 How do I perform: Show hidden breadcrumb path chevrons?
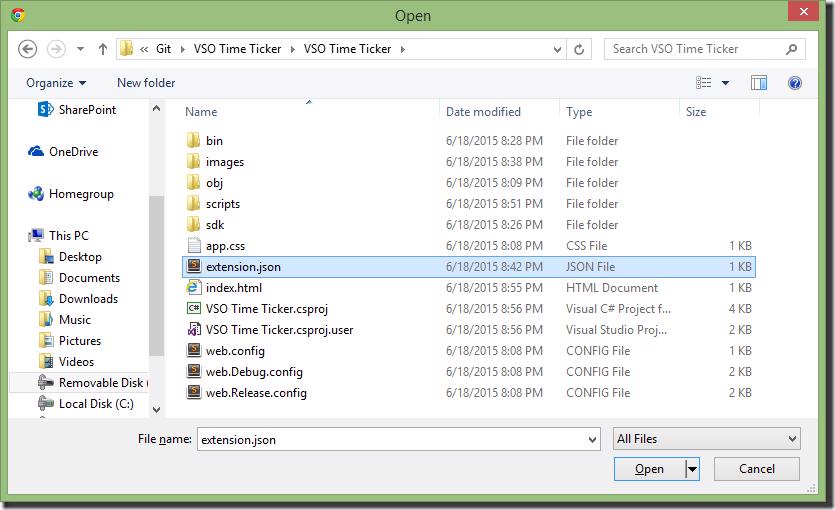[x=144, y=50]
